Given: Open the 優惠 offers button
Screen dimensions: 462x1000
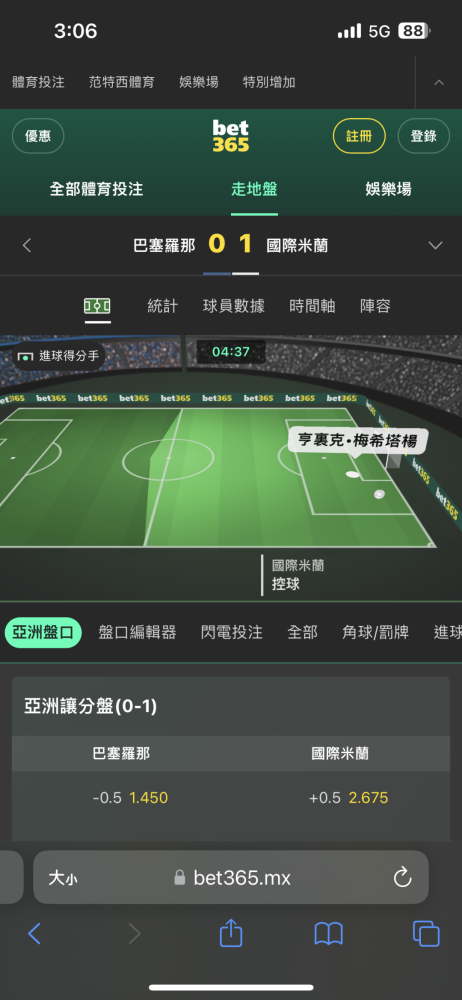Looking at the screenshot, I should [38, 136].
